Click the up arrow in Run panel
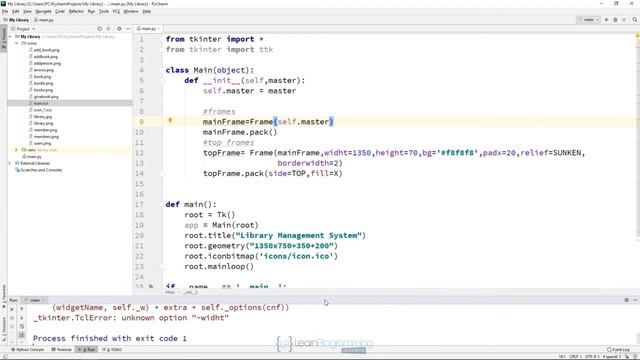The width and height of the screenshot is (640, 360). pos(22,309)
